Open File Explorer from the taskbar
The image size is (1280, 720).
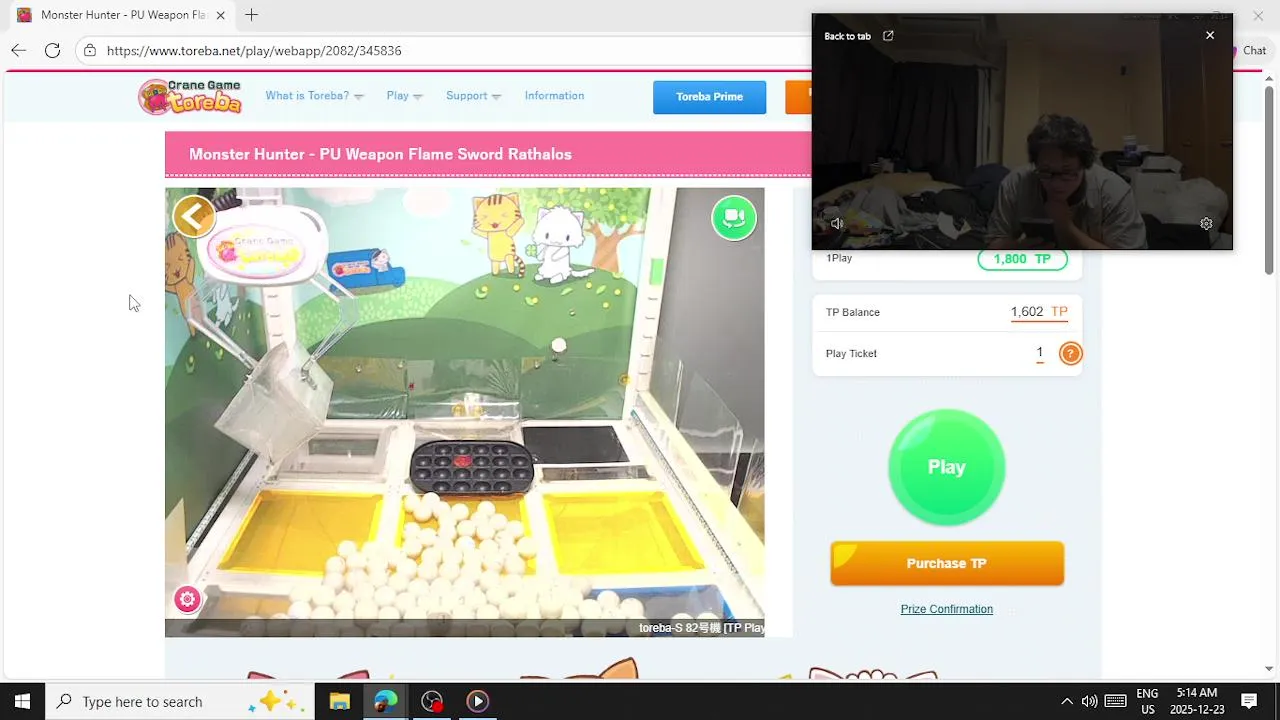[x=339, y=701]
